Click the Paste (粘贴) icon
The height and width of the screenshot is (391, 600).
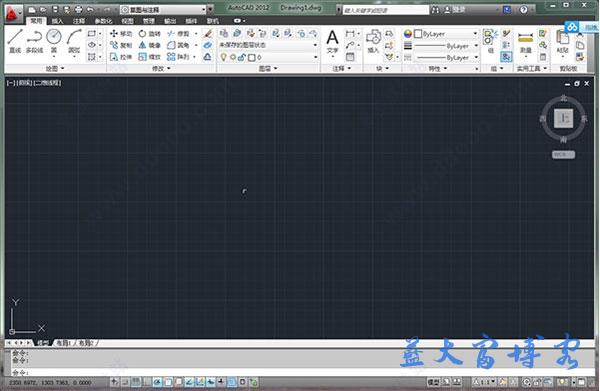click(x=562, y=41)
